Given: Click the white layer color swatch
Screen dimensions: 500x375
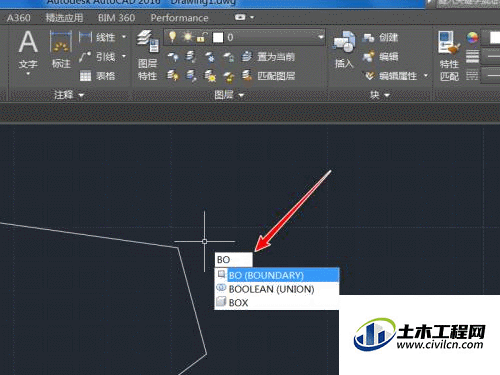Looking at the screenshot, I should 218,37.
